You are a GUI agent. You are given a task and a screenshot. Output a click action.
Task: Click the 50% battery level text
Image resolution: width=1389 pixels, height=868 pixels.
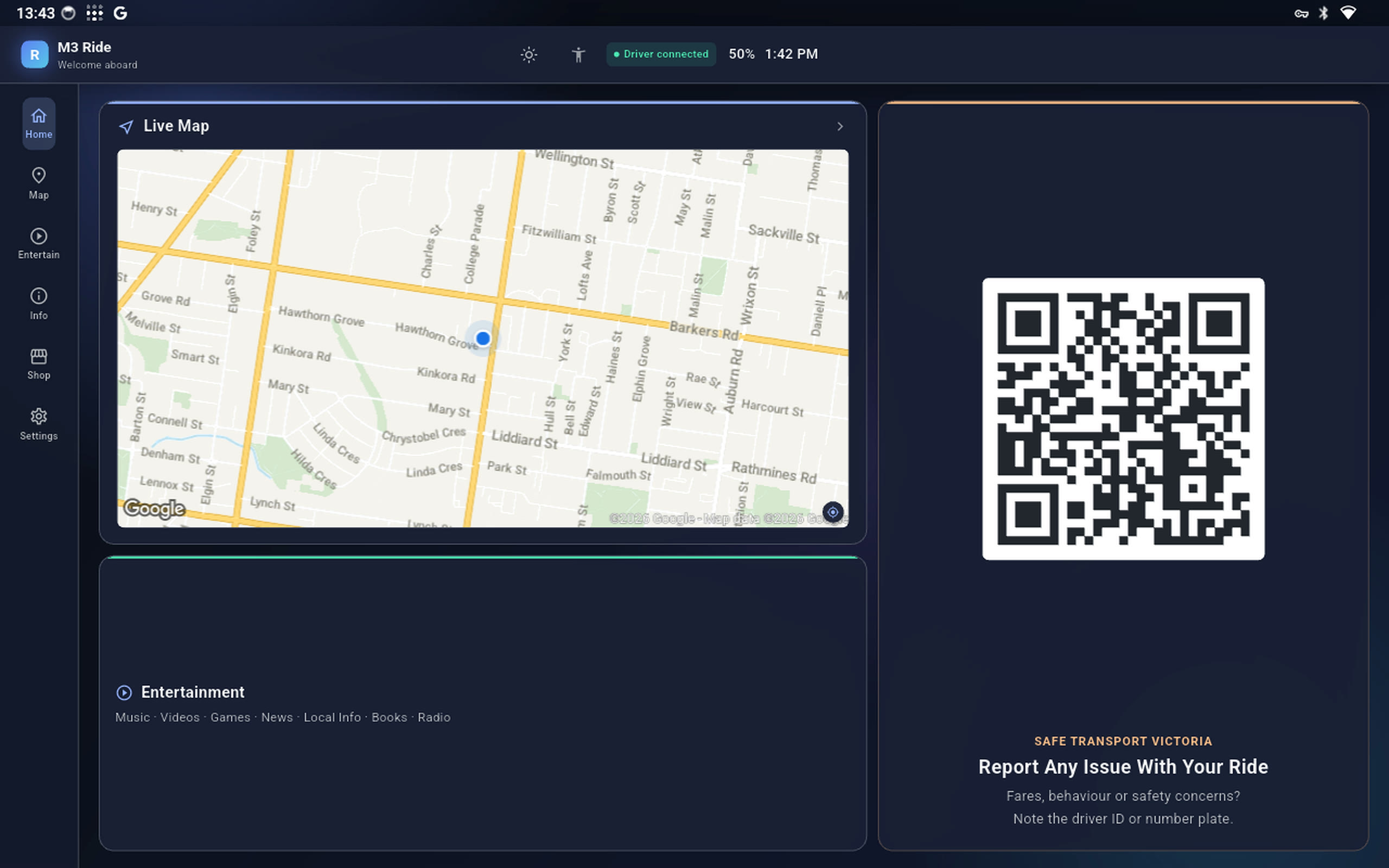click(742, 54)
